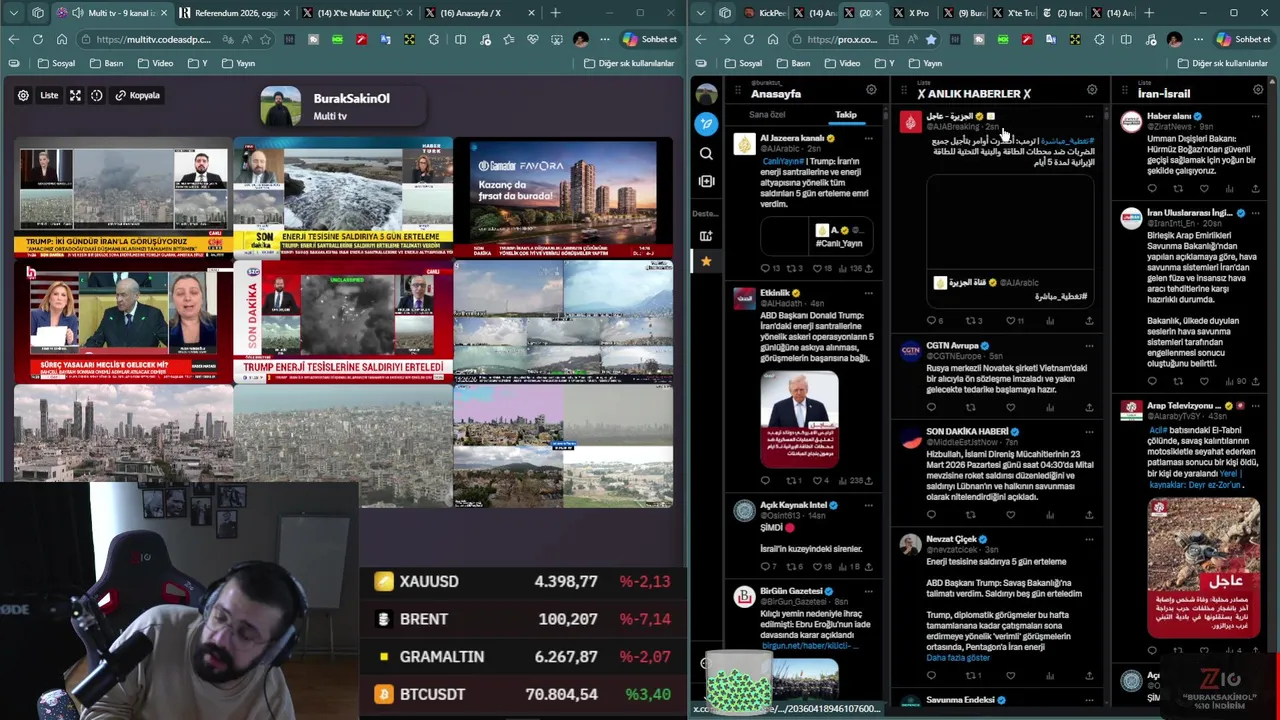Open Multi tv settings gear
The width and height of the screenshot is (1280, 720).
click(x=23, y=95)
